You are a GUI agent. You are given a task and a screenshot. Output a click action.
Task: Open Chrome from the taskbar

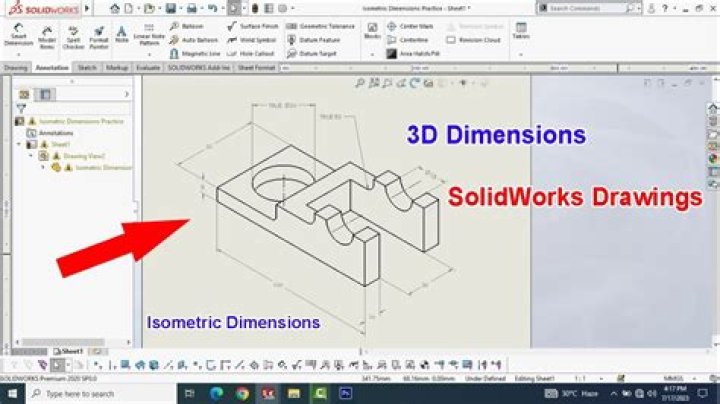coord(244,394)
